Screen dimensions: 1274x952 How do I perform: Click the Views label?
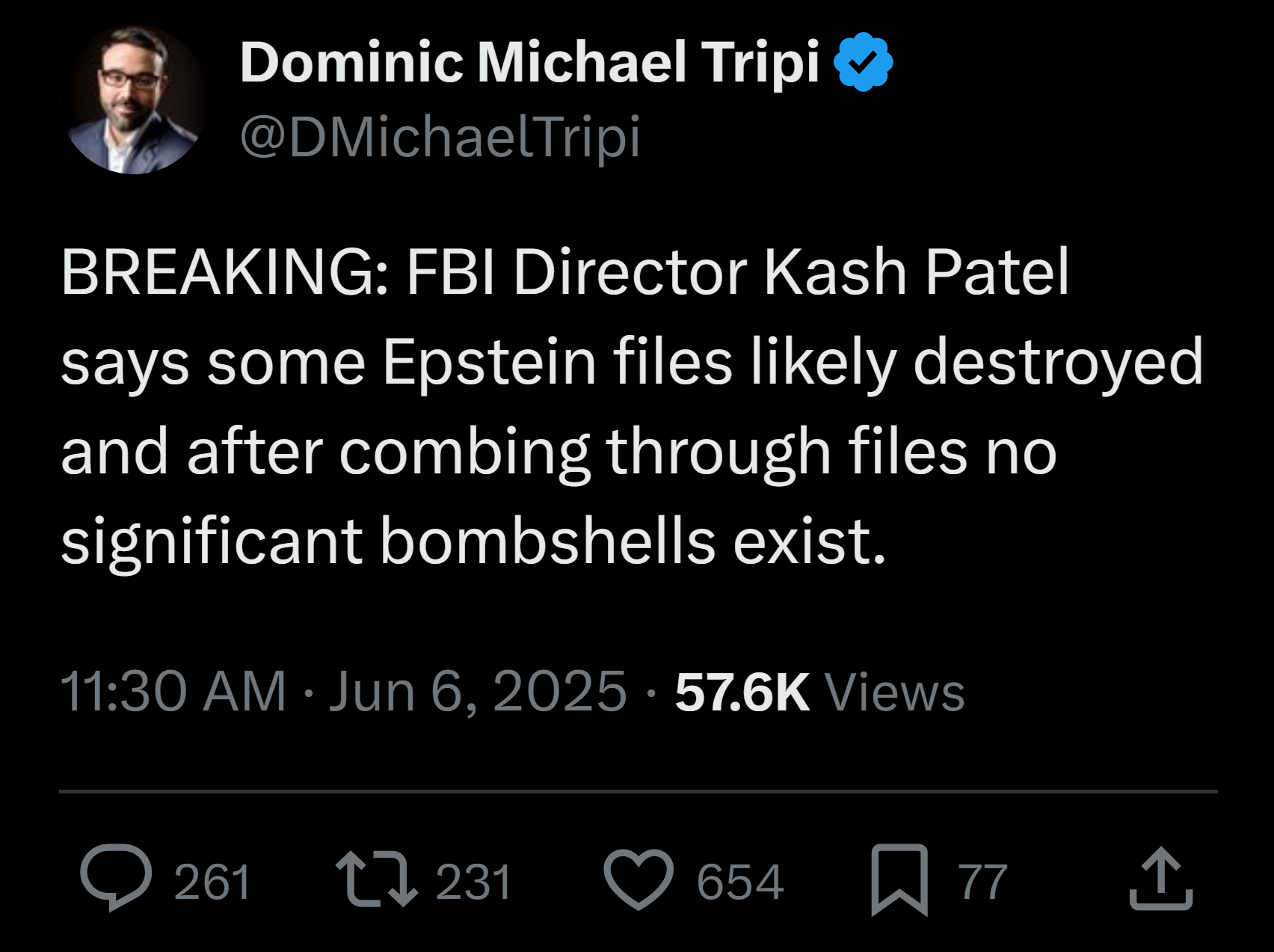[x=894, y=692]
